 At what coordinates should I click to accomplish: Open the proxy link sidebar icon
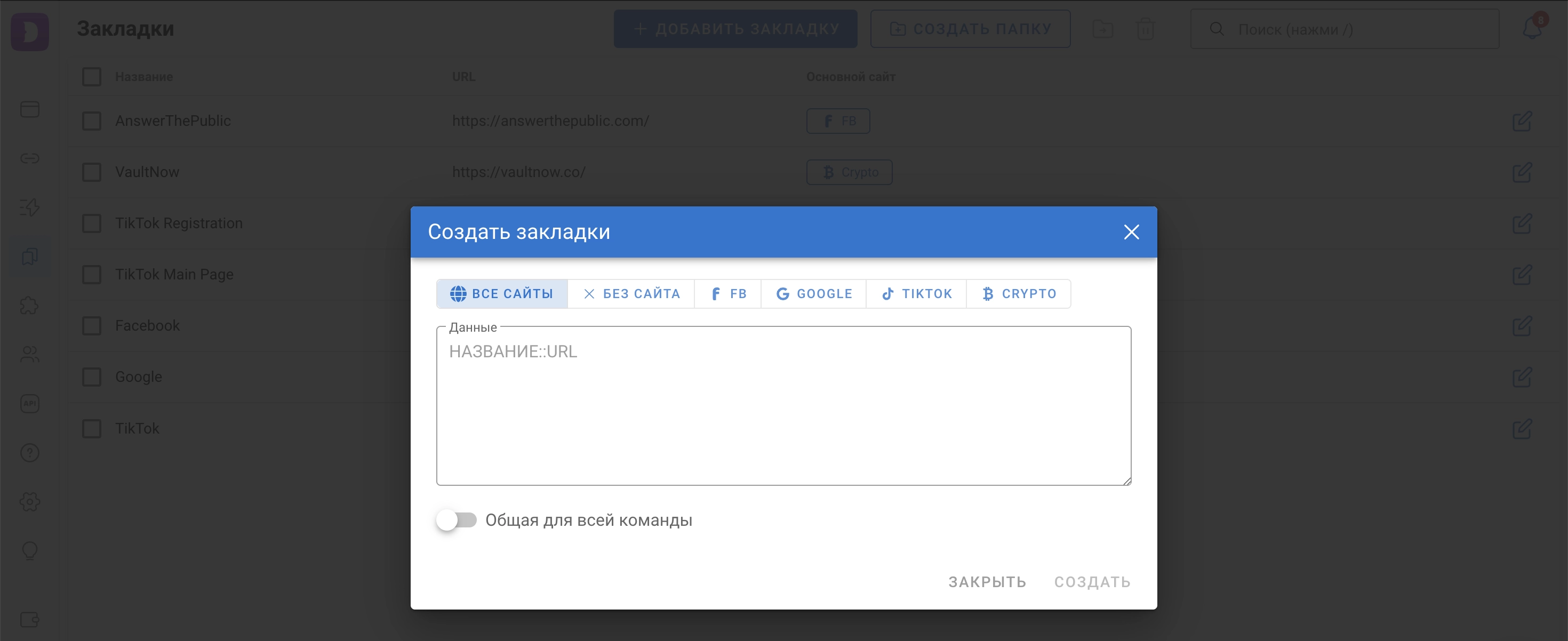point(30,158)
